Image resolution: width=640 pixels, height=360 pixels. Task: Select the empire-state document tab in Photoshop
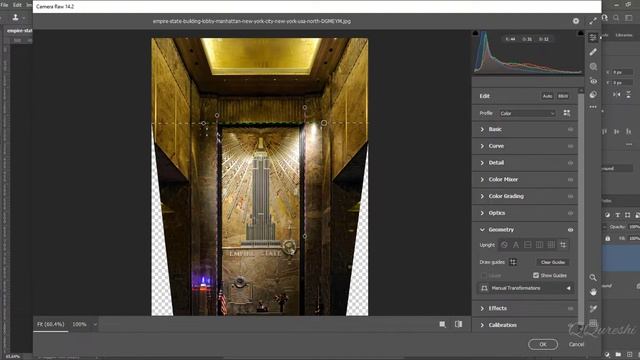19,31
